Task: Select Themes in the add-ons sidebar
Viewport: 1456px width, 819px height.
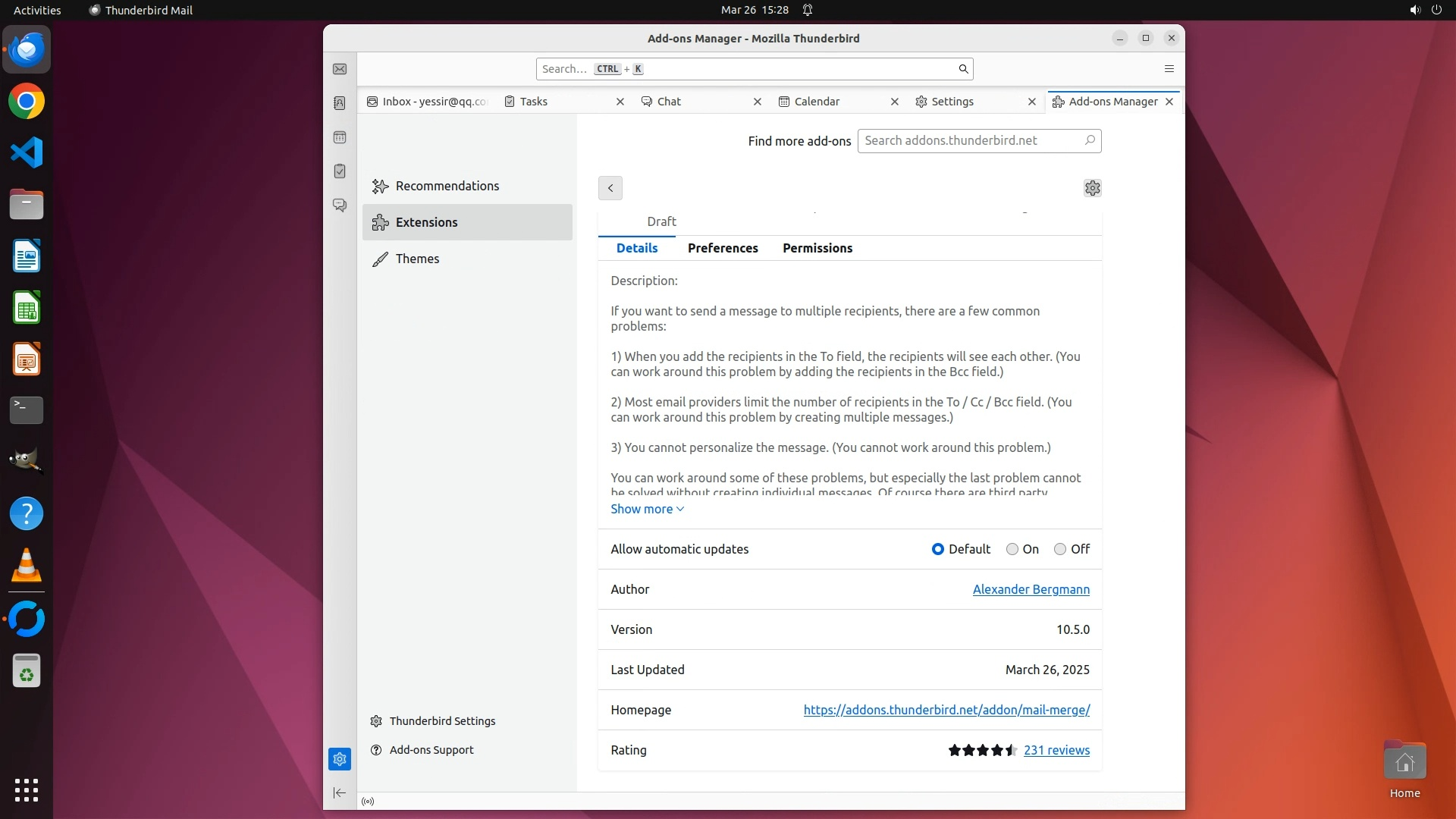Action: pos(417,259)
